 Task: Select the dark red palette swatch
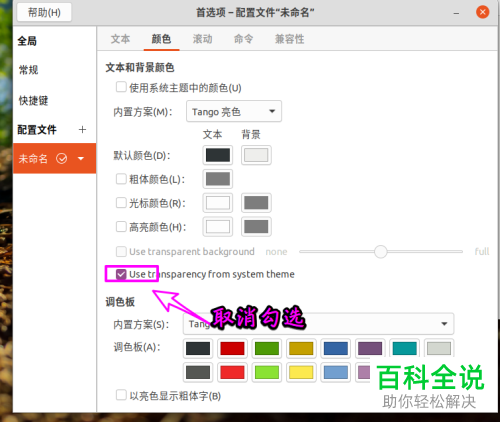pos(232,348)
